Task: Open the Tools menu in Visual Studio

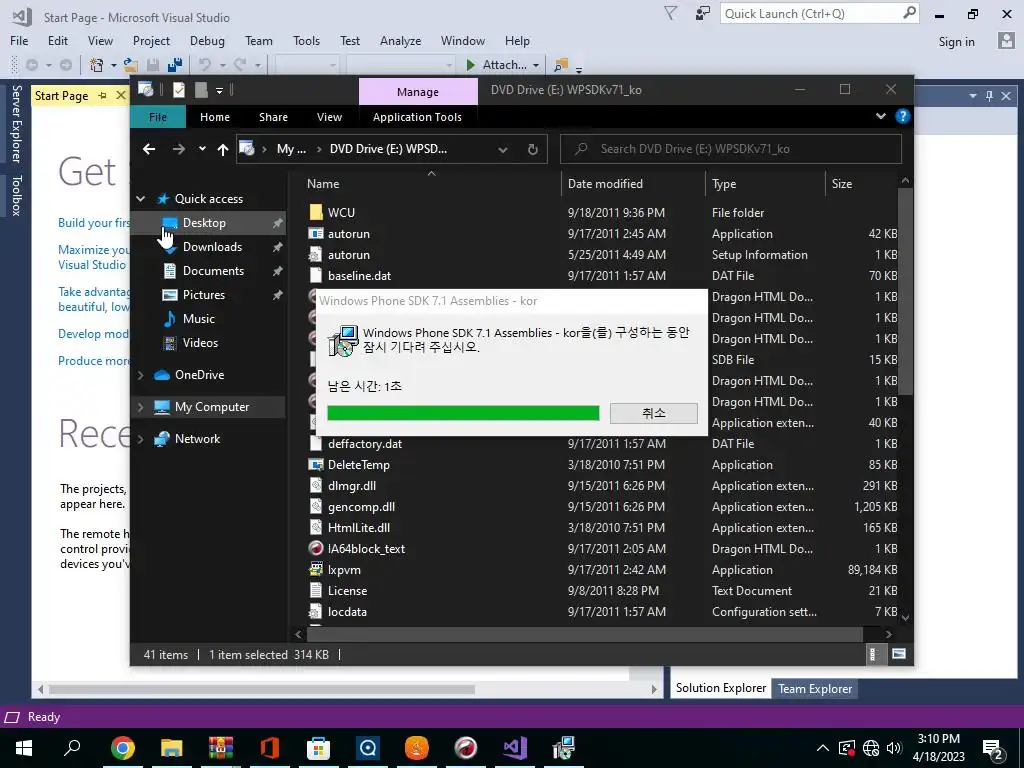Action: (306, 40)
